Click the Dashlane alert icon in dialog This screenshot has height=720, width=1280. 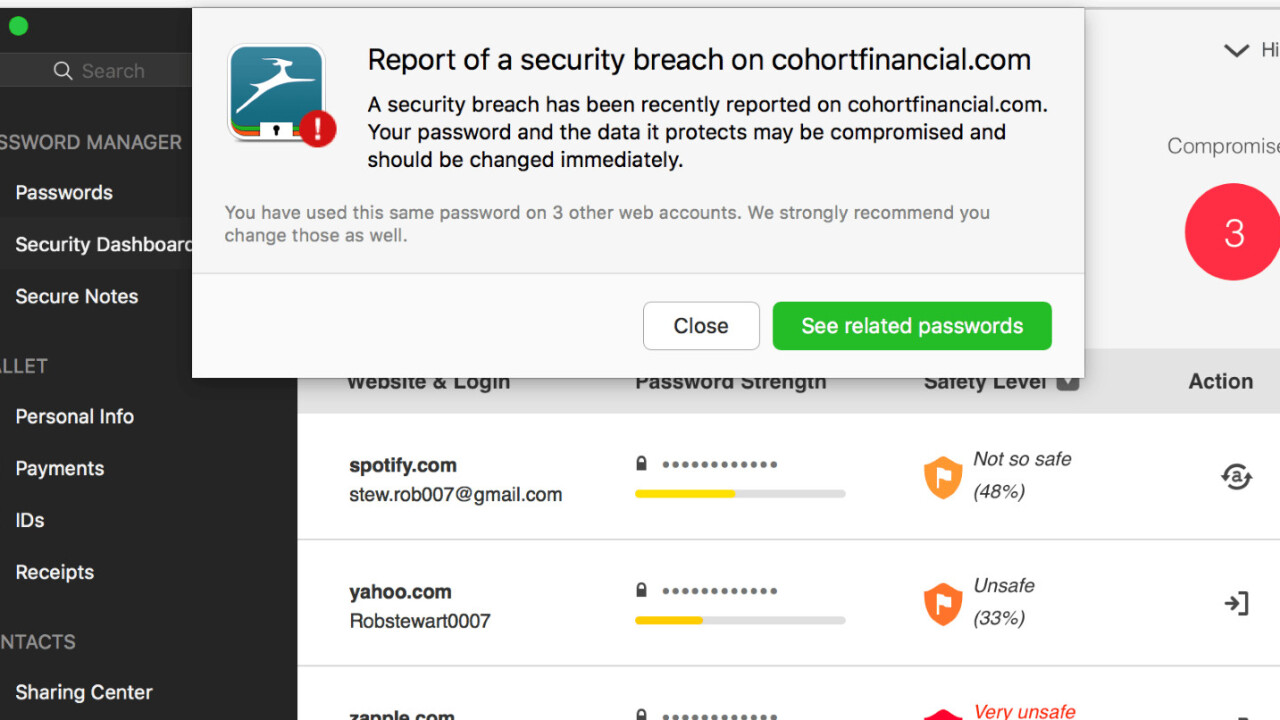pos(279,95)
